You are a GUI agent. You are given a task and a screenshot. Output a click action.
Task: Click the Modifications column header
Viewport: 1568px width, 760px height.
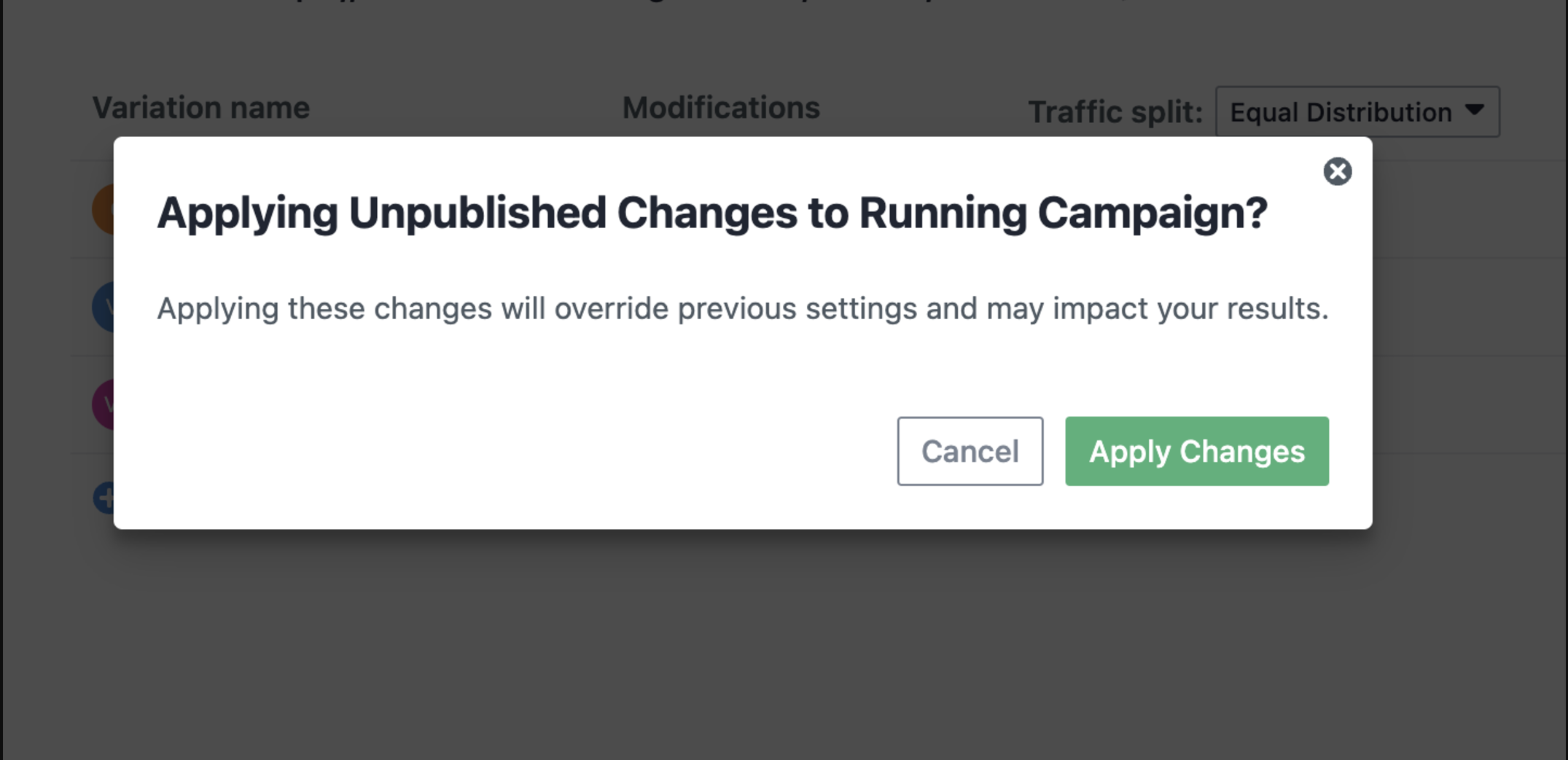click(x=721, y=108)
